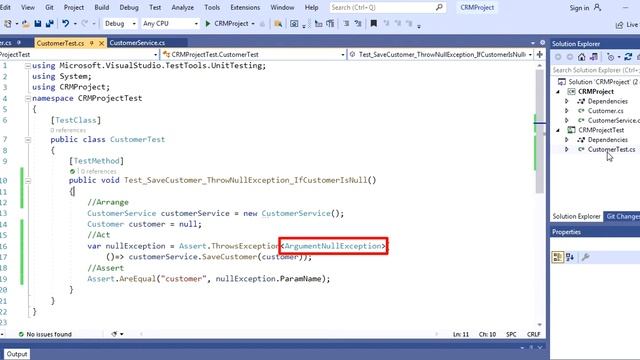Image resolution: width=640 pixels, height=360 pixels.
Task: Click the New Project toolbar icon
Action: click(x=8, y=24)
